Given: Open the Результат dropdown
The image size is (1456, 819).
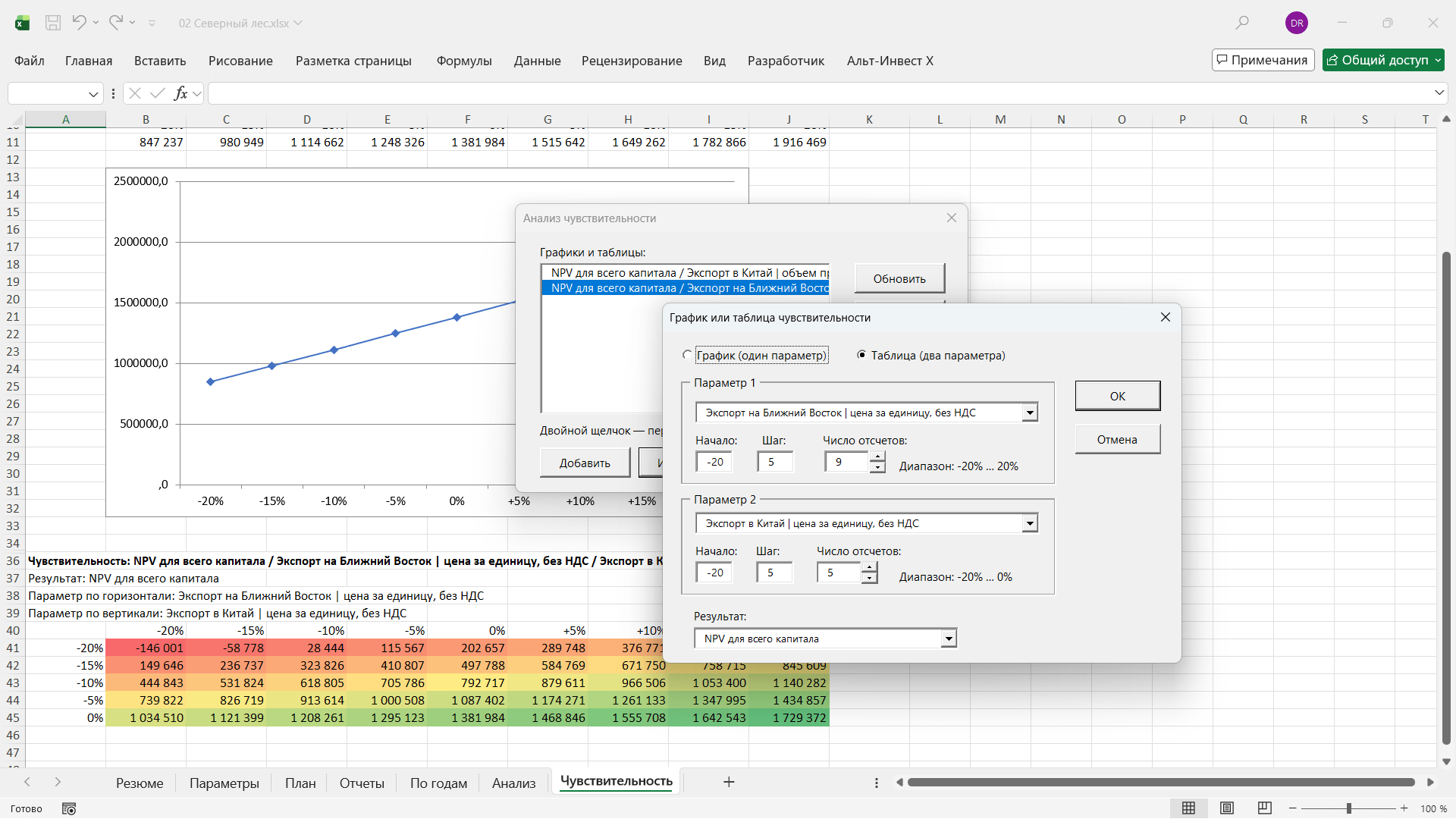Looking at the screenshot, I should [x=949, y=639].
